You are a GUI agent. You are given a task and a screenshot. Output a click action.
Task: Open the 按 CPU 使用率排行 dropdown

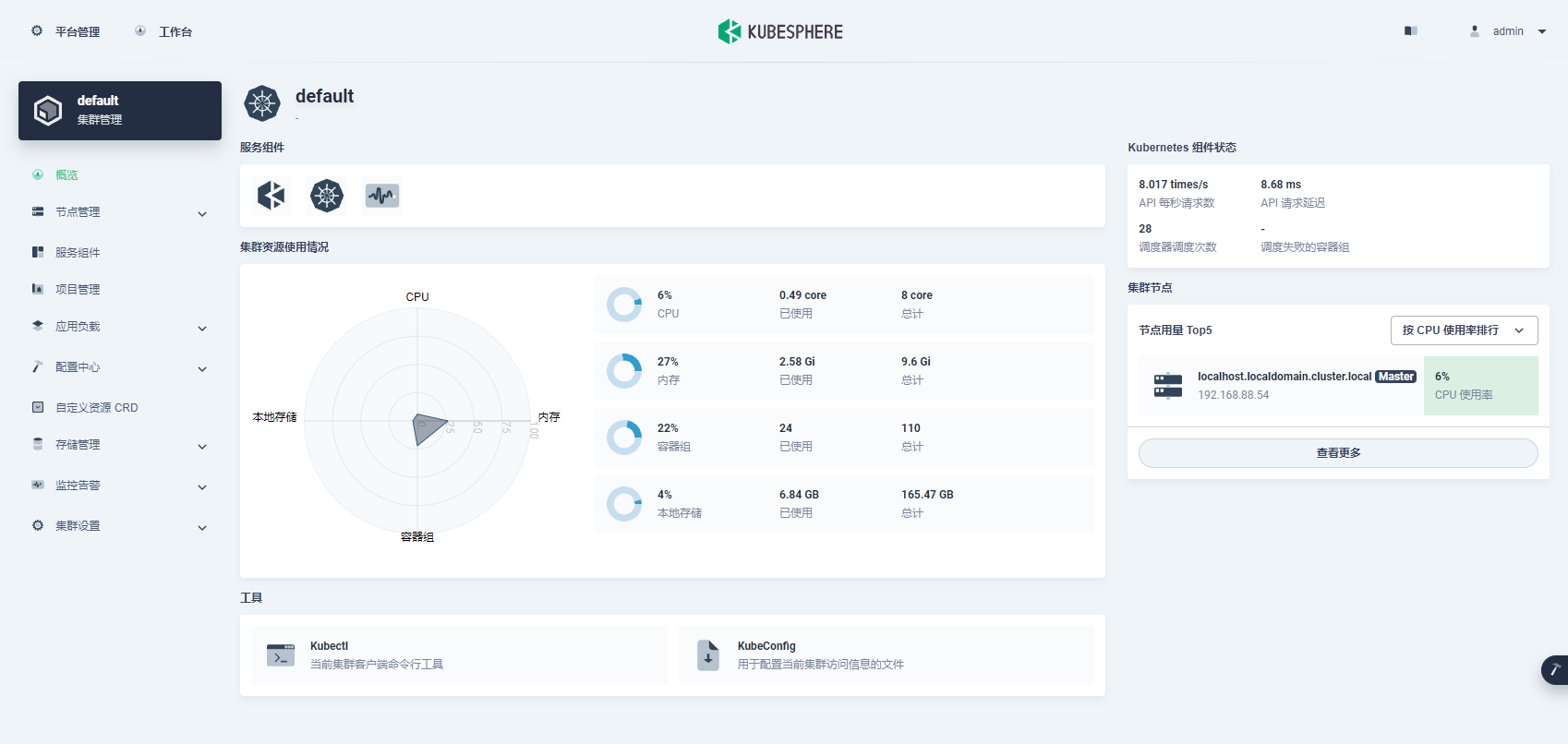(x=1464, y=330)
